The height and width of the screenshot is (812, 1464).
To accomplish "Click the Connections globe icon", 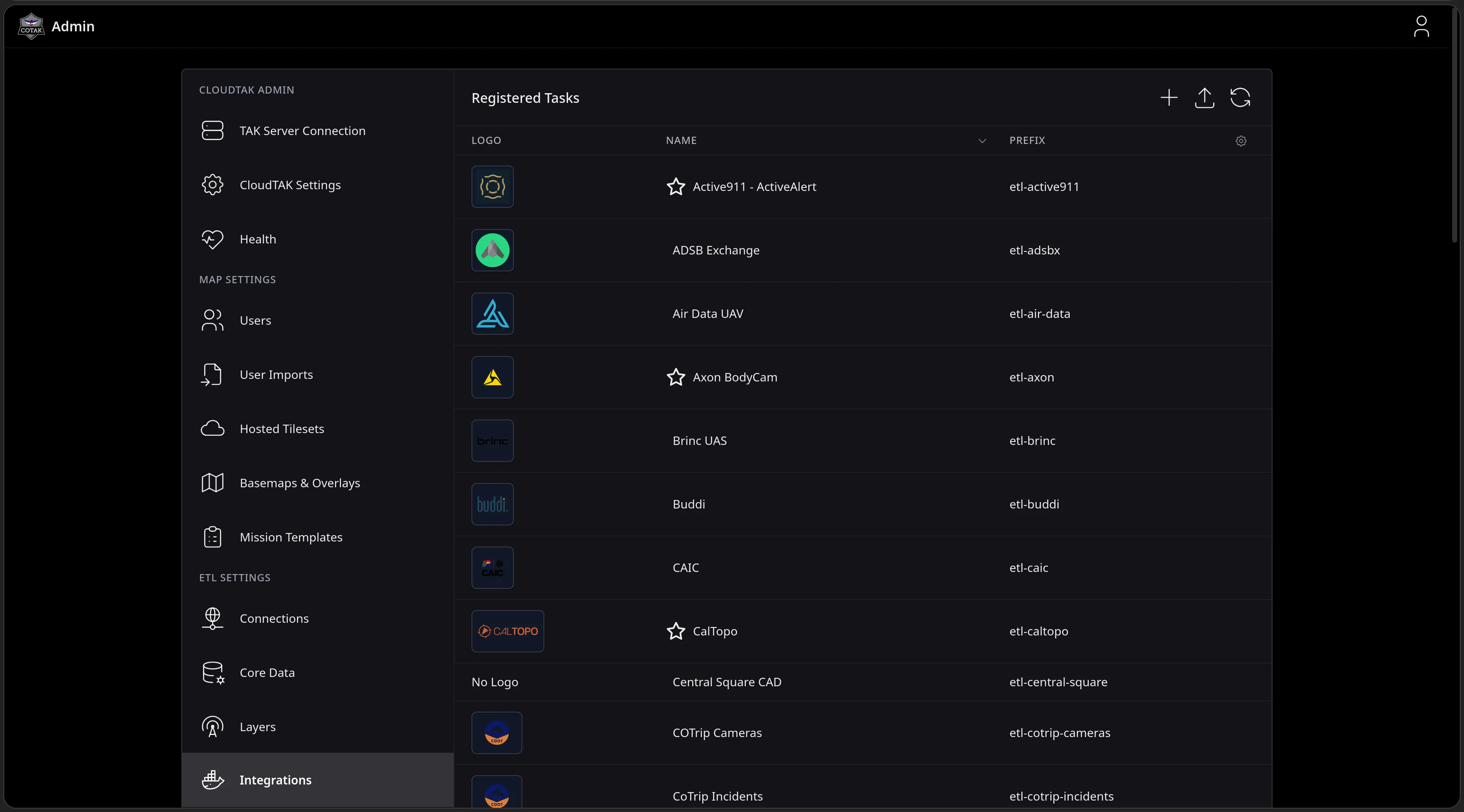I will coord(213,619).
